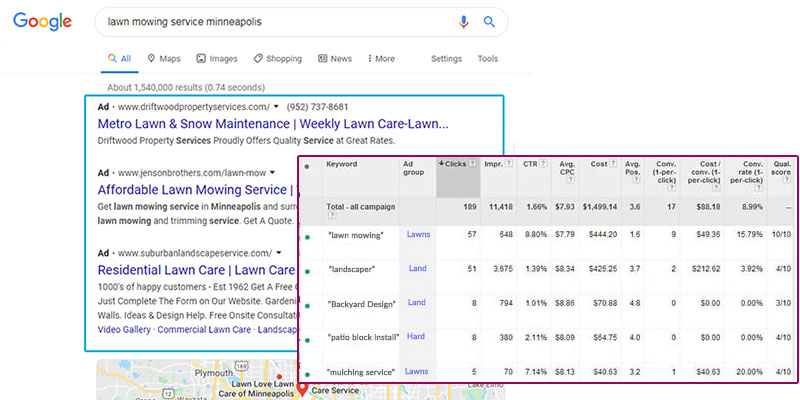Open dropdown arrow next to suburbanlandscapeservice.com

coord(279,253)
